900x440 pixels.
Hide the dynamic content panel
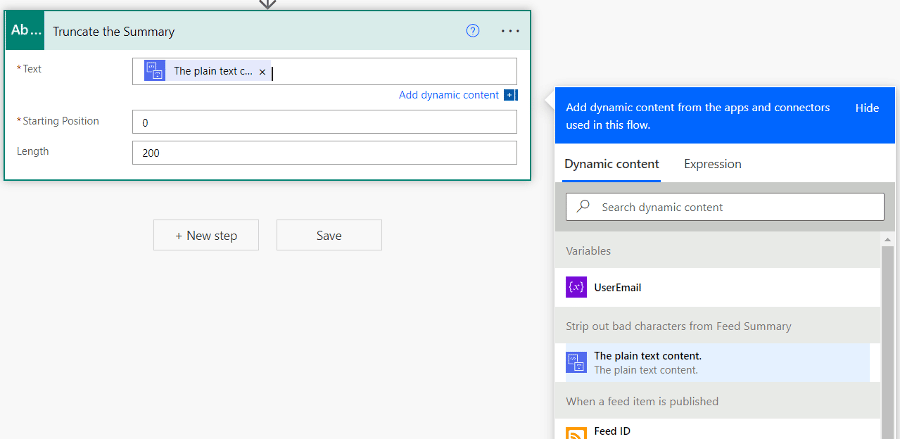[867, 108]
